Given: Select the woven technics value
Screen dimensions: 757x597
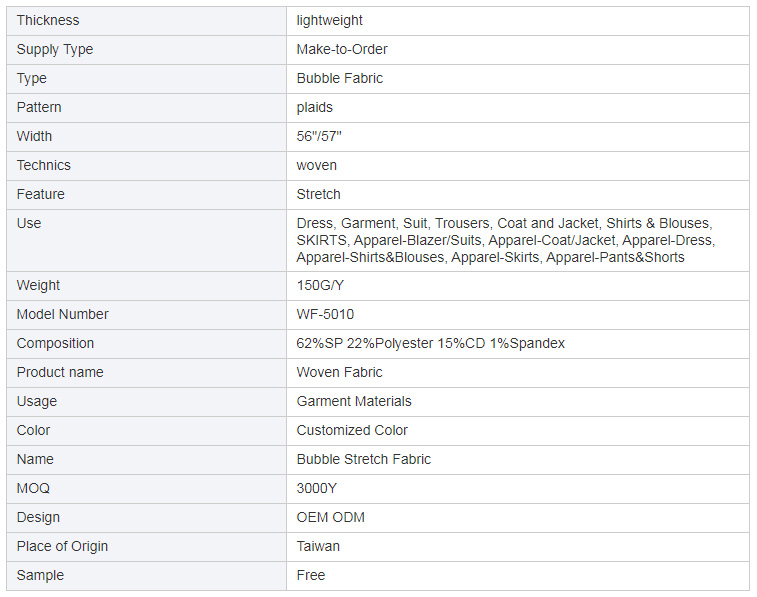Looking at the screenshot, I should [317, 165].
